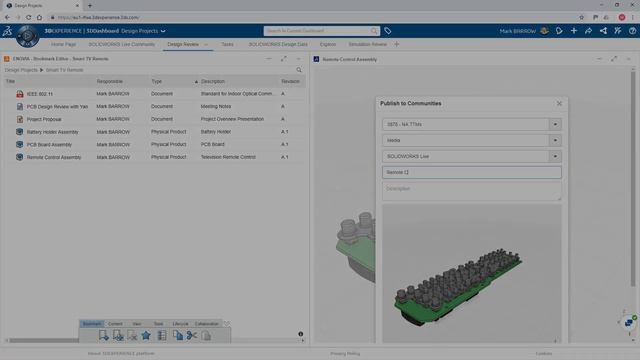Open Mark BARROW's profile avatar
This screenshot has height=360, width=640.
click(544, 31)
